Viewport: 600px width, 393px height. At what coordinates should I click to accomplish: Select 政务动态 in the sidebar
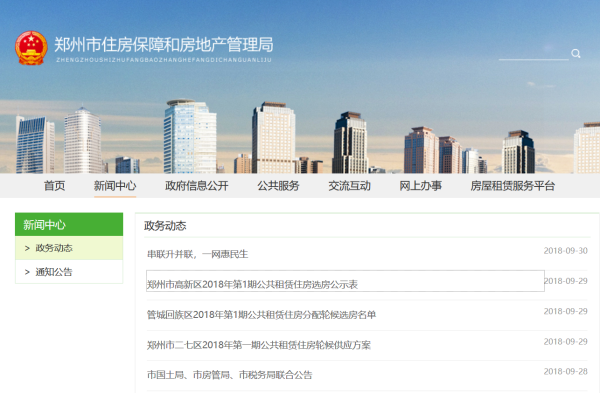coord(69,248)
